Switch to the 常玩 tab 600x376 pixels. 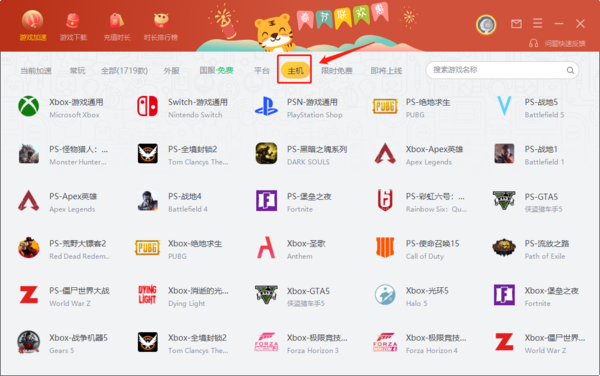tap(77, 71)
